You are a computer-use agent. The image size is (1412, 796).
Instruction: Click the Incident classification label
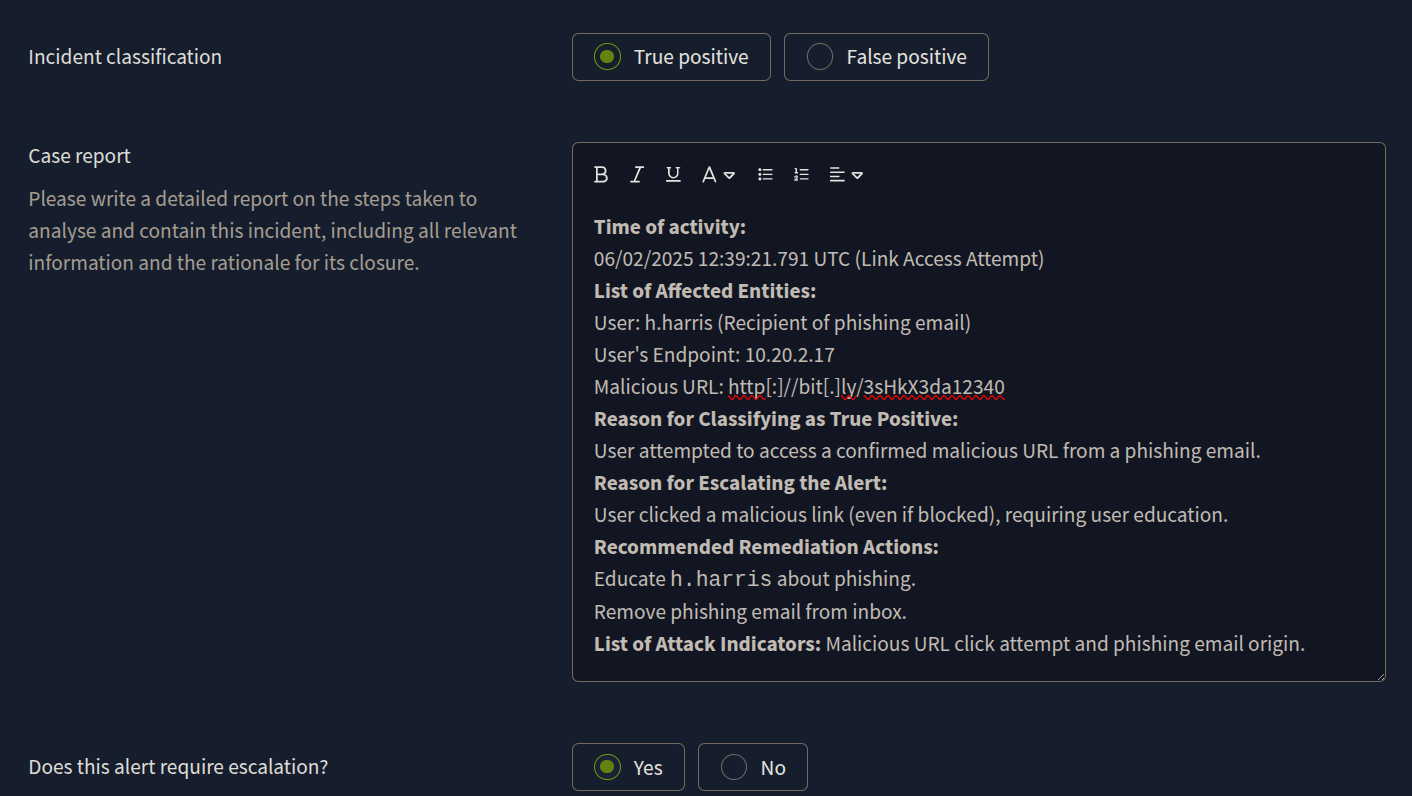tap(124, 57)
